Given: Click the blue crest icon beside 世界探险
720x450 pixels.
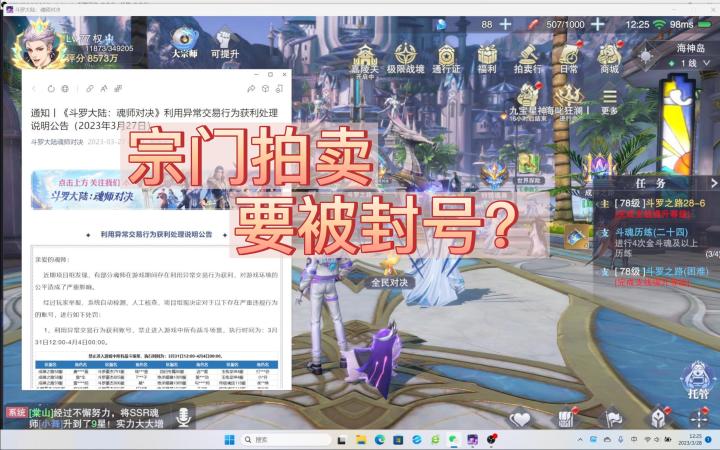Looking at the screenshot, I should point(494,174).
